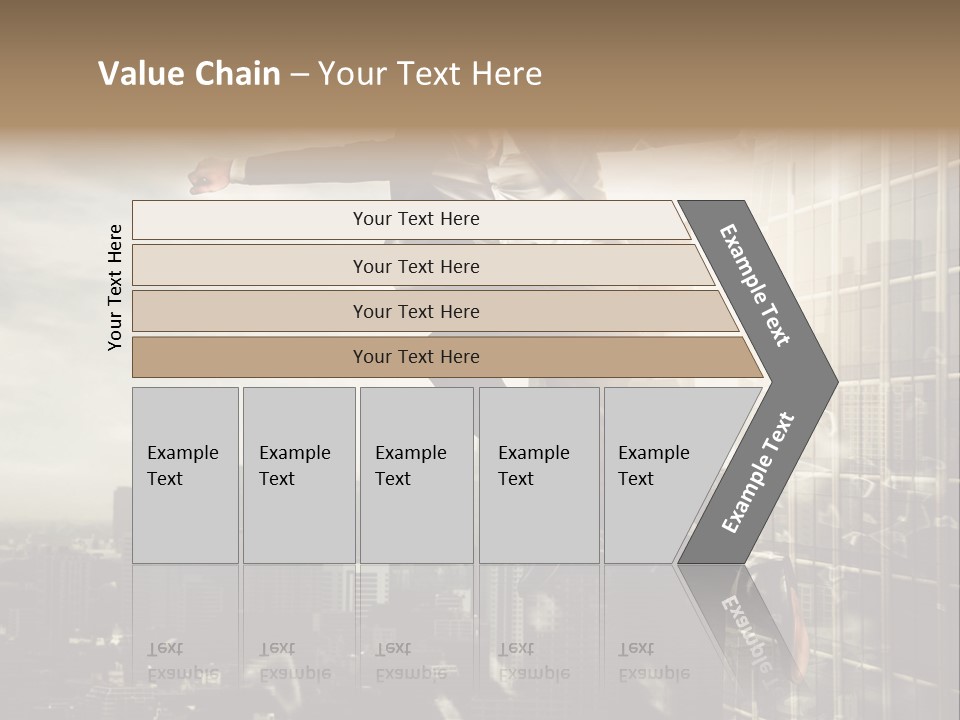Click the darkest tan "Your Text Here" bar
The height and width of the screenshot is (720, 960).
[415, 357]
